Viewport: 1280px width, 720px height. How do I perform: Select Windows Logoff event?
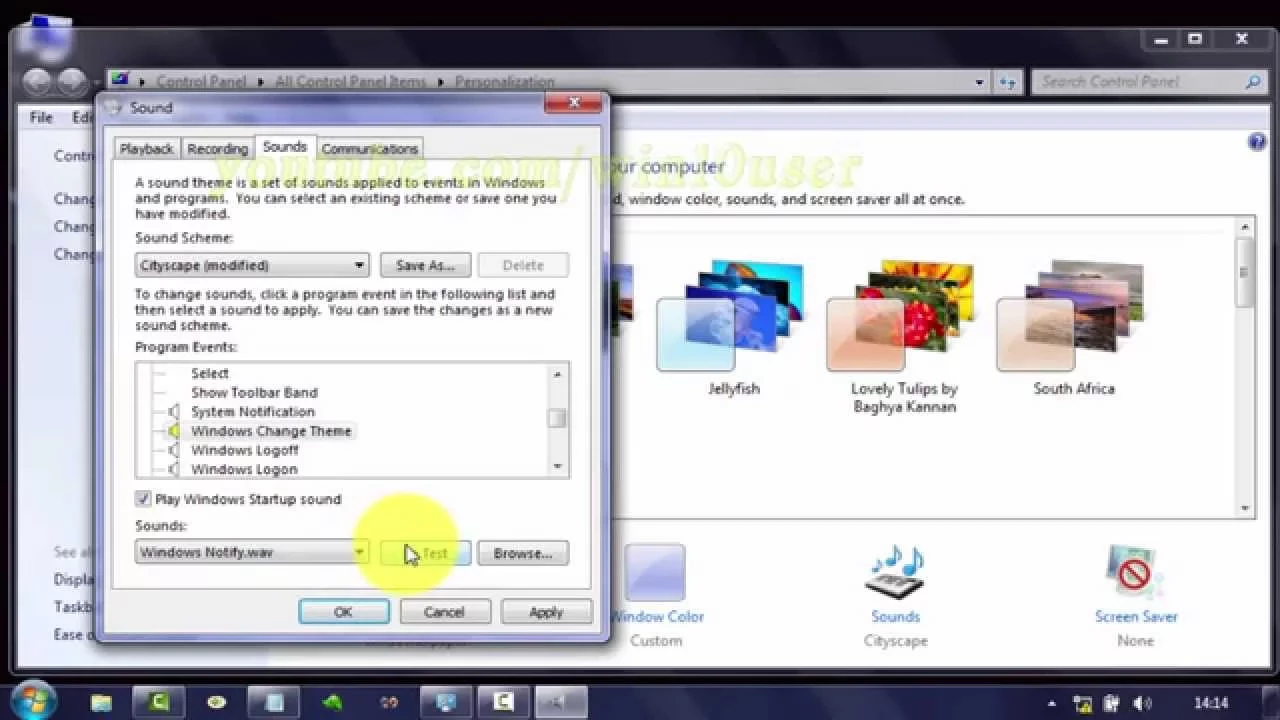tap(244, 450)
